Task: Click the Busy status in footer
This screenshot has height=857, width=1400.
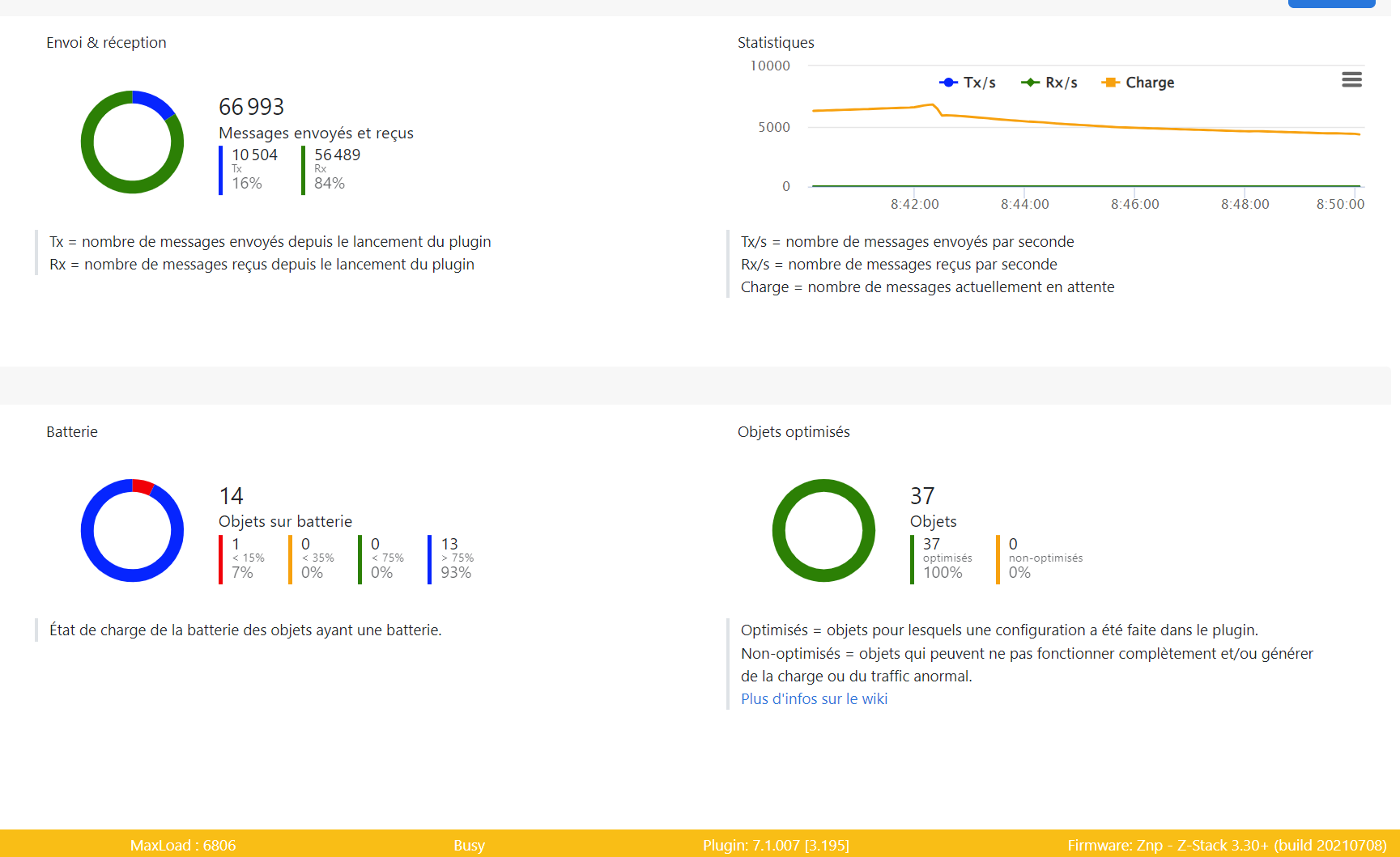Action: point(469,846)
